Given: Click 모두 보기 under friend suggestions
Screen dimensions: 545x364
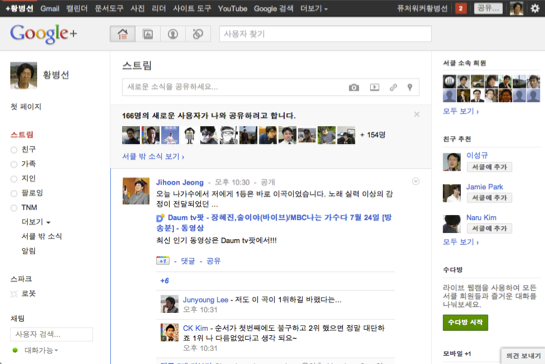Looking at the screenshot, I should [x=461, y=242].
